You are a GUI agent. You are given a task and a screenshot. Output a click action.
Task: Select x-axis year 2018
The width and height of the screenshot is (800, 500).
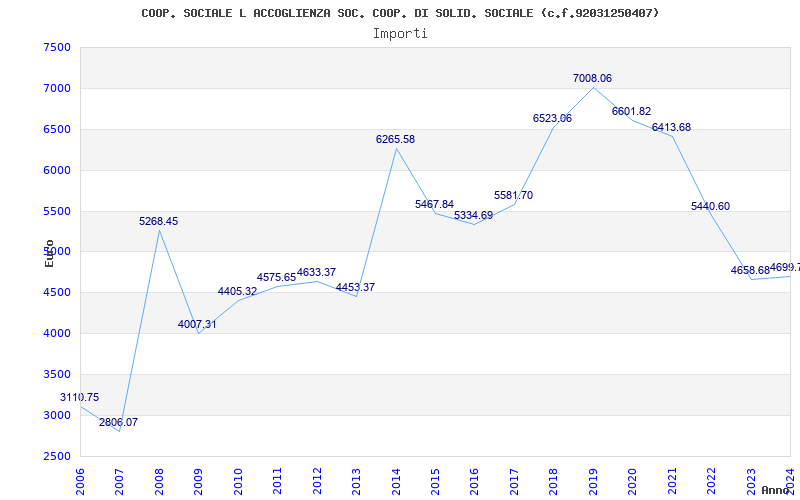pos(553,481)
